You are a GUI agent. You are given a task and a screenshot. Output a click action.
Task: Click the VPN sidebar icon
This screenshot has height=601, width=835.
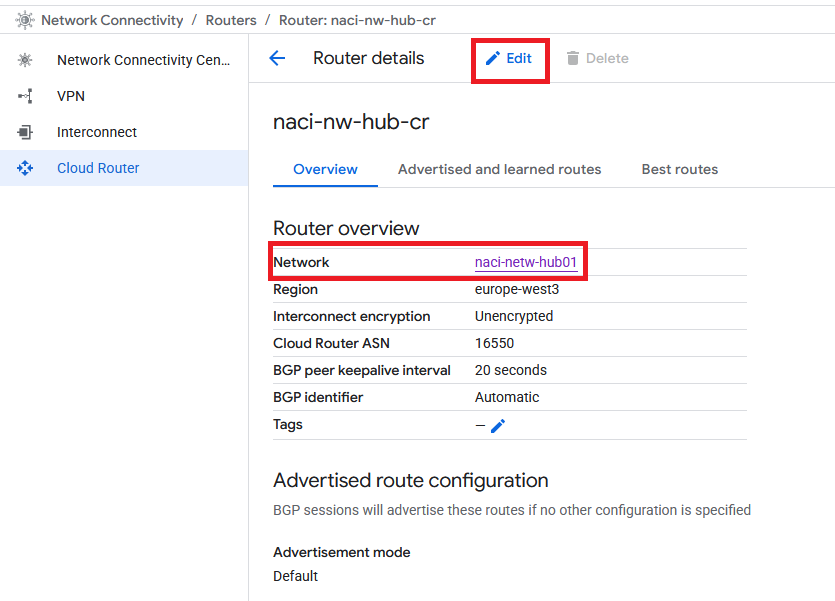25,96
